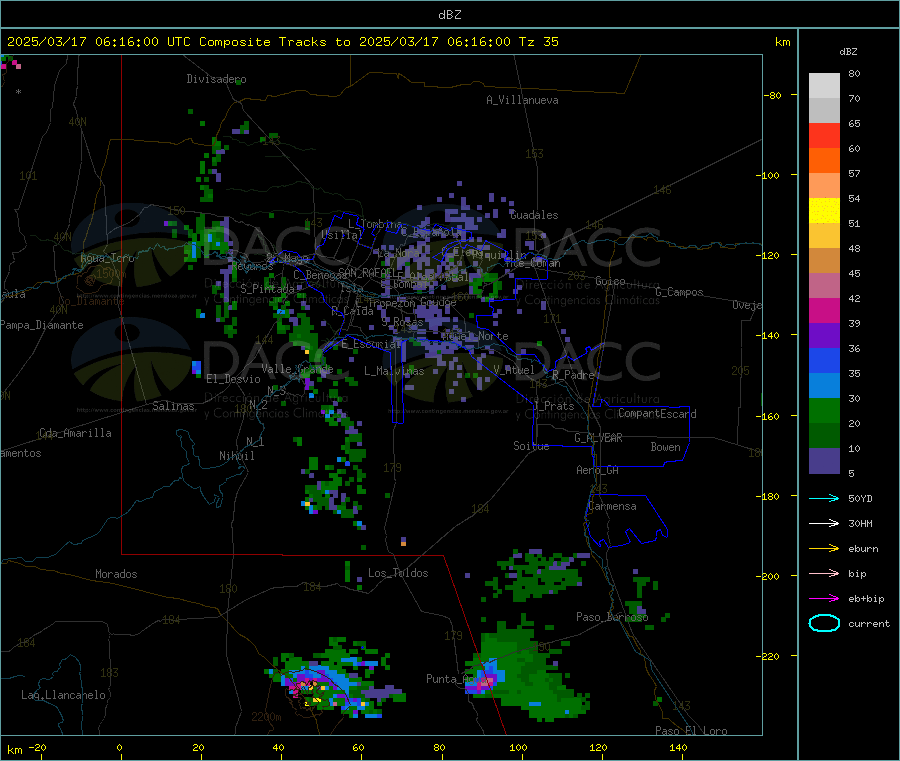
Task: Click the 'G_ALVEAR' map label
Action: pyautogui.click(x=598, y=438)
